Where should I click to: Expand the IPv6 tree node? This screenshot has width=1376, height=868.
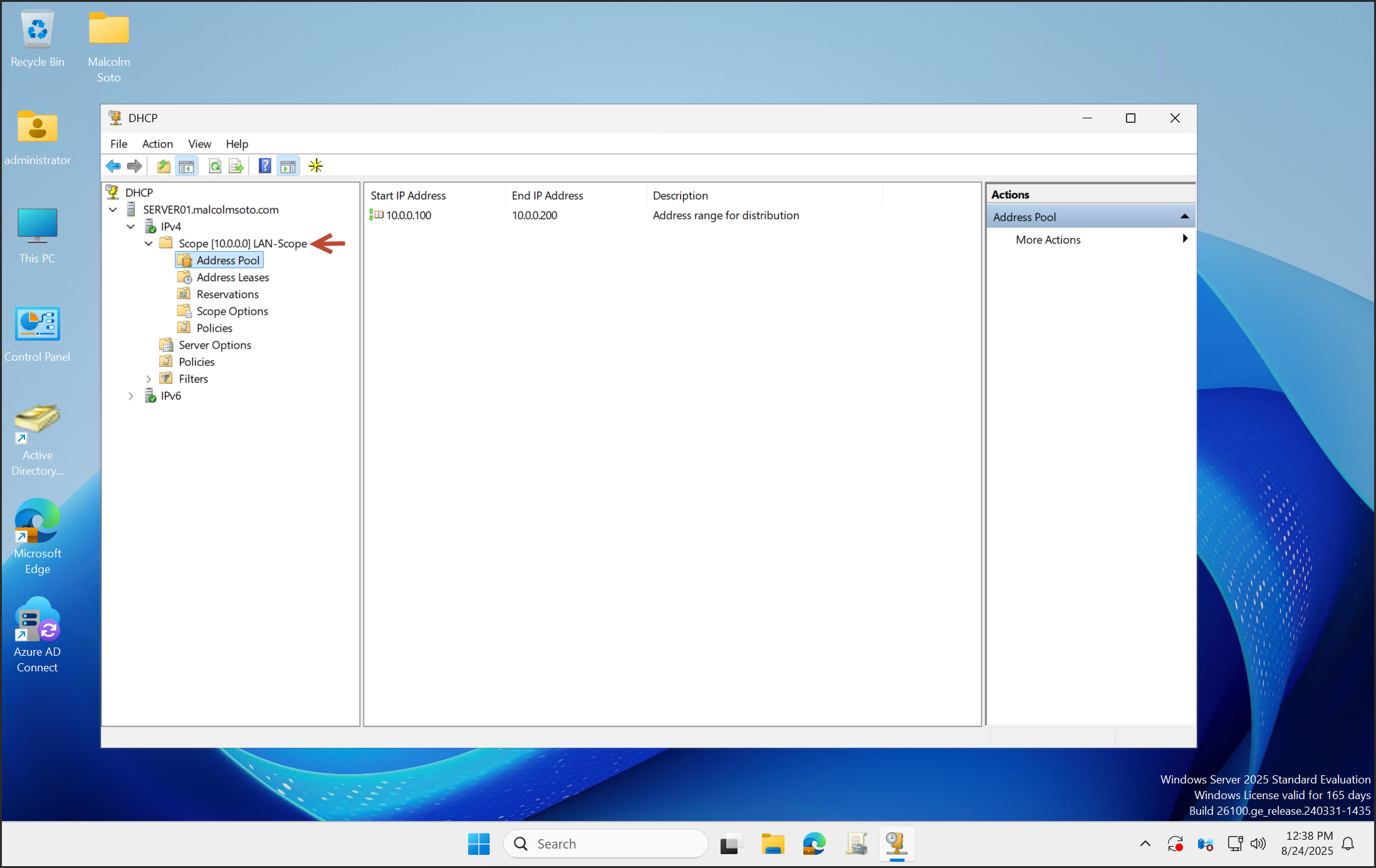coord(130,395)
